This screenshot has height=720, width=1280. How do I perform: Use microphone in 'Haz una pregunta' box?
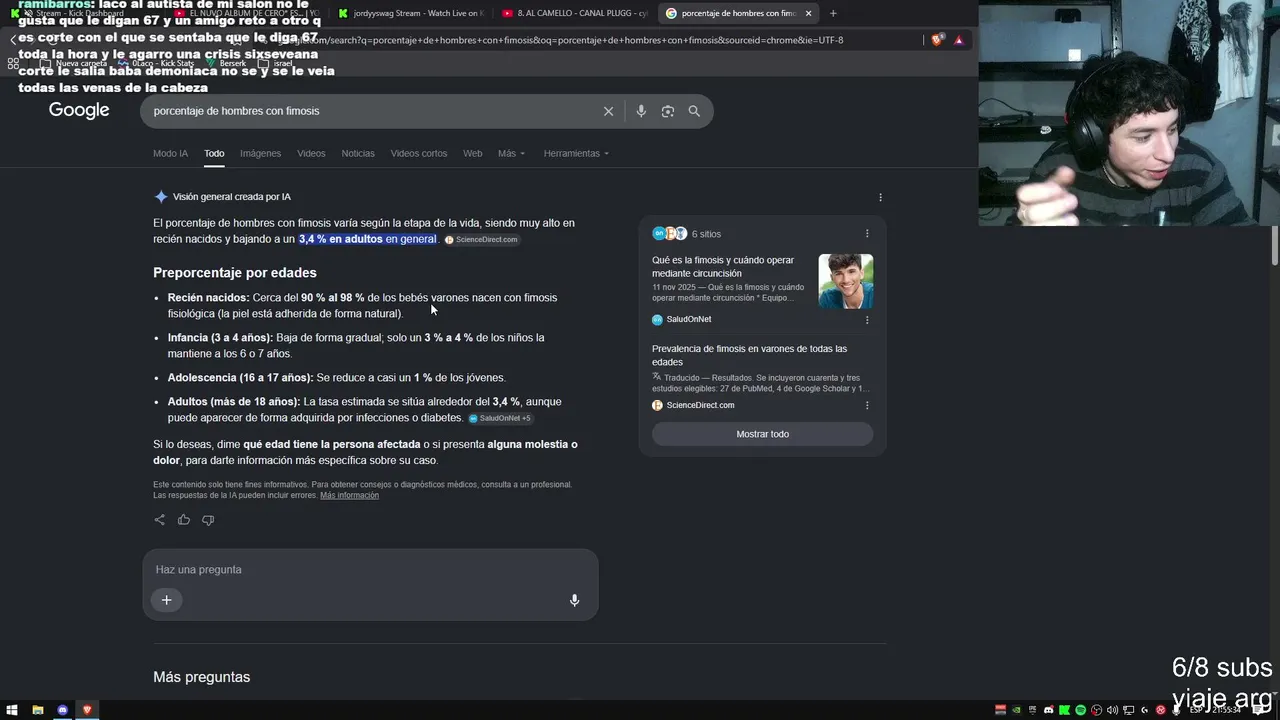click(574, 600)
